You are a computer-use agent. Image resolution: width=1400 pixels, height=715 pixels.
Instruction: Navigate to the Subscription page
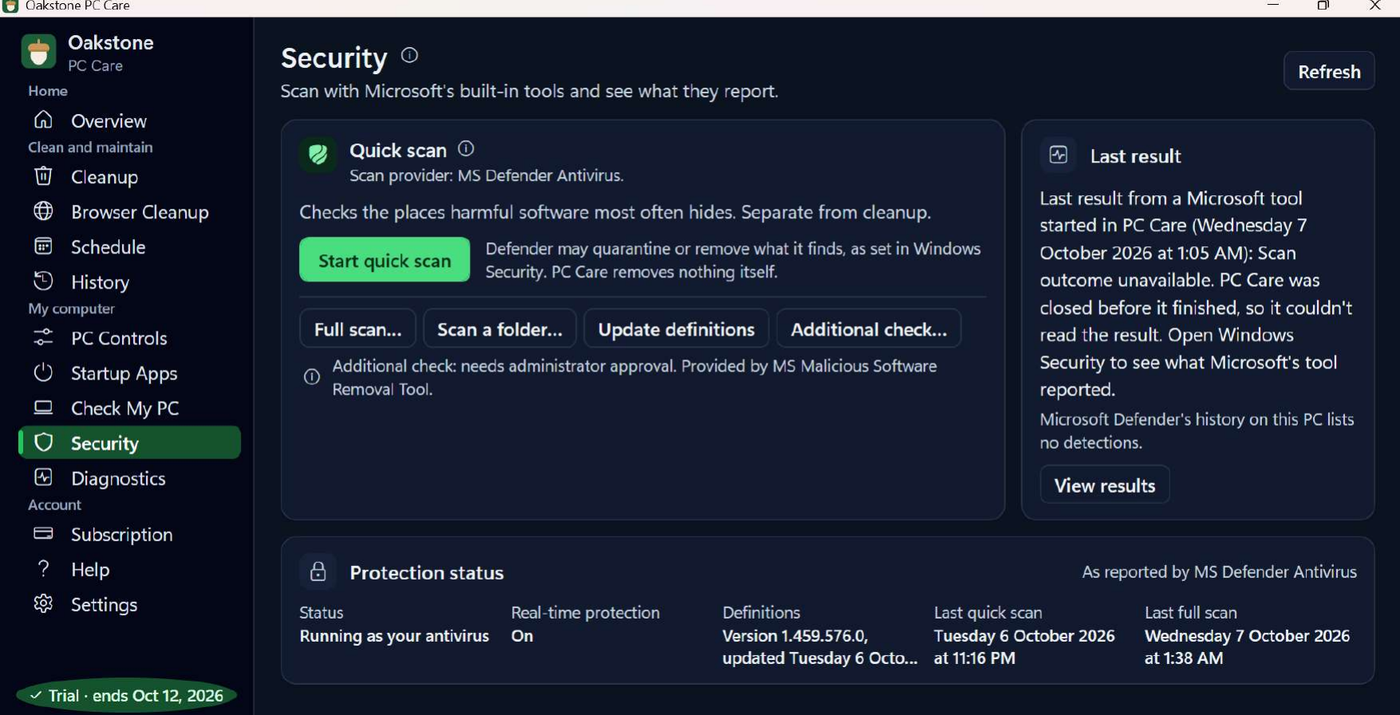click(x=129, y=534)
